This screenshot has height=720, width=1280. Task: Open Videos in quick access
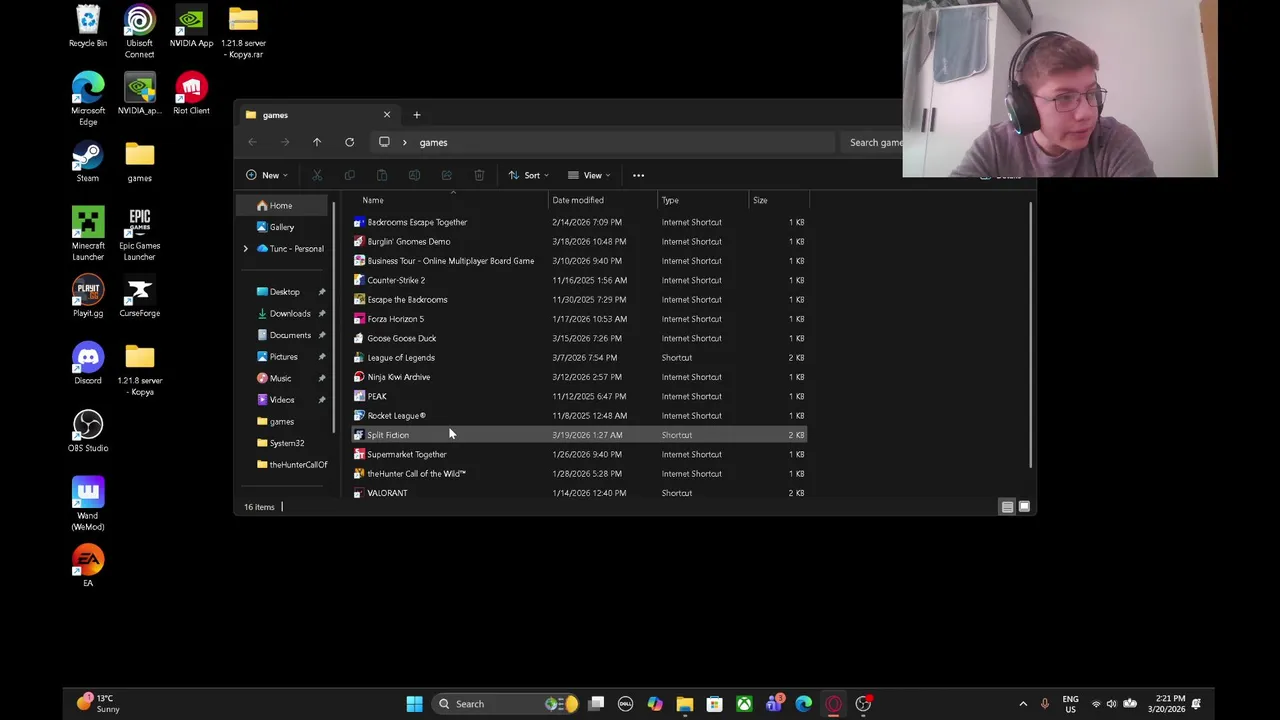click(x=282, y=400)
